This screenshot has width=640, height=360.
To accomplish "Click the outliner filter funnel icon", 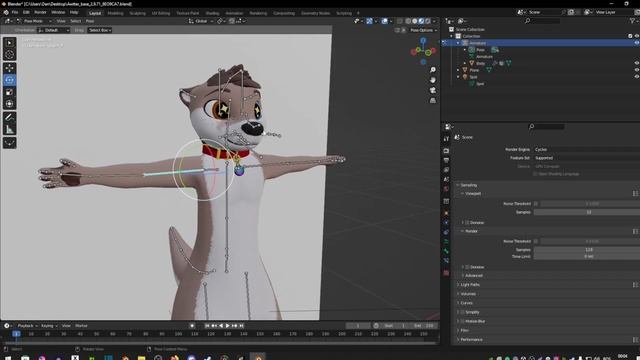I will click(x=633, y=21).
